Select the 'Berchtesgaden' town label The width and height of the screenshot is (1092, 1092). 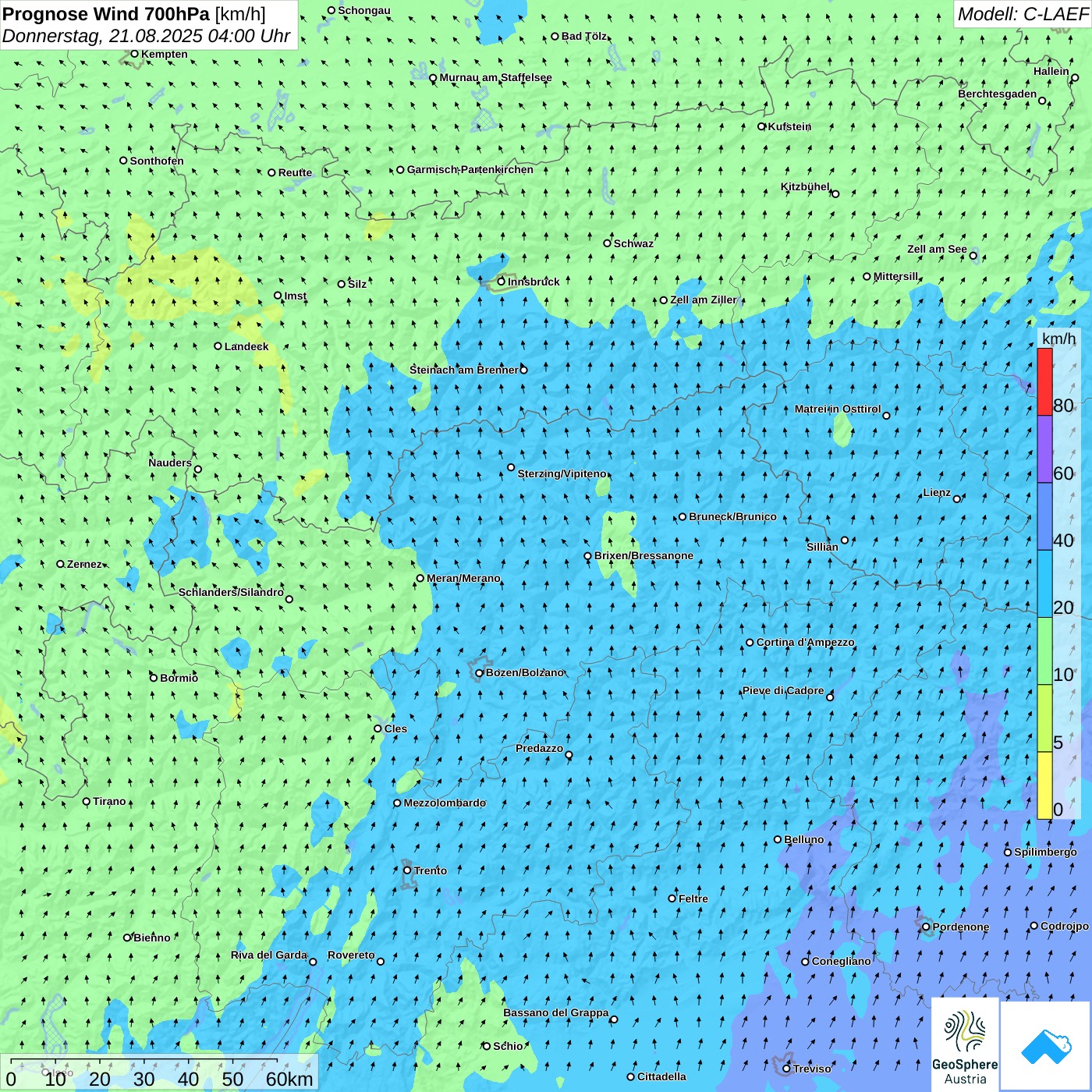click(x=998, y=94)
